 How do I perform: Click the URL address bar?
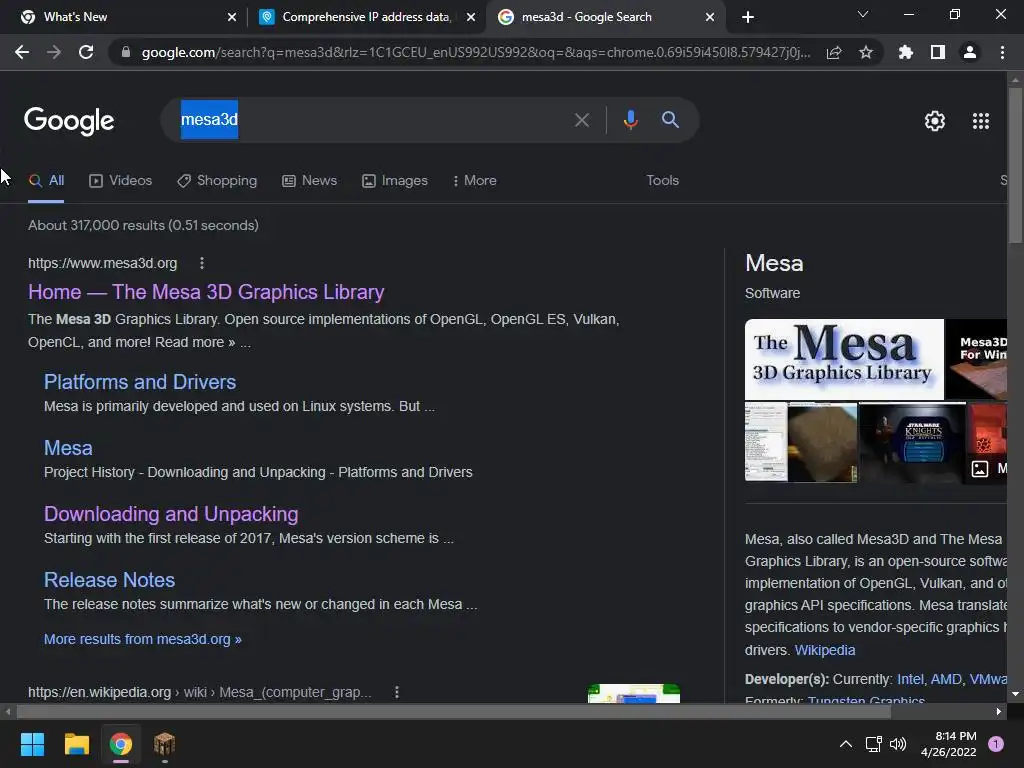tap(475, 52)
